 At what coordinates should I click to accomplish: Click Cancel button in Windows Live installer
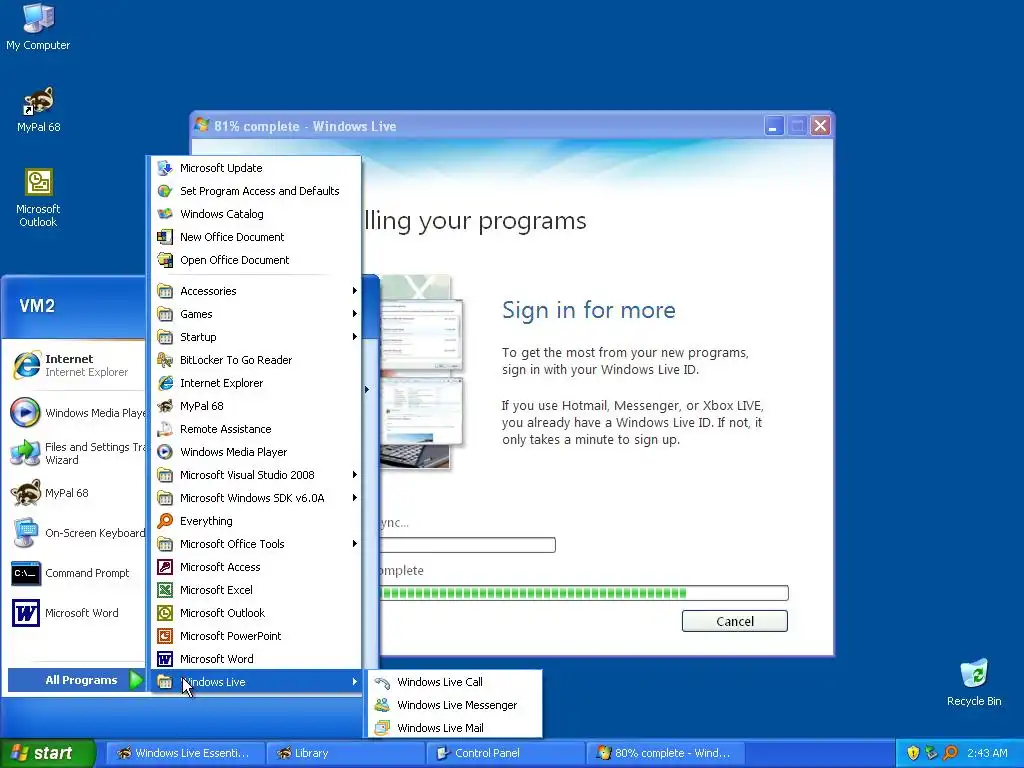(735, 621)
